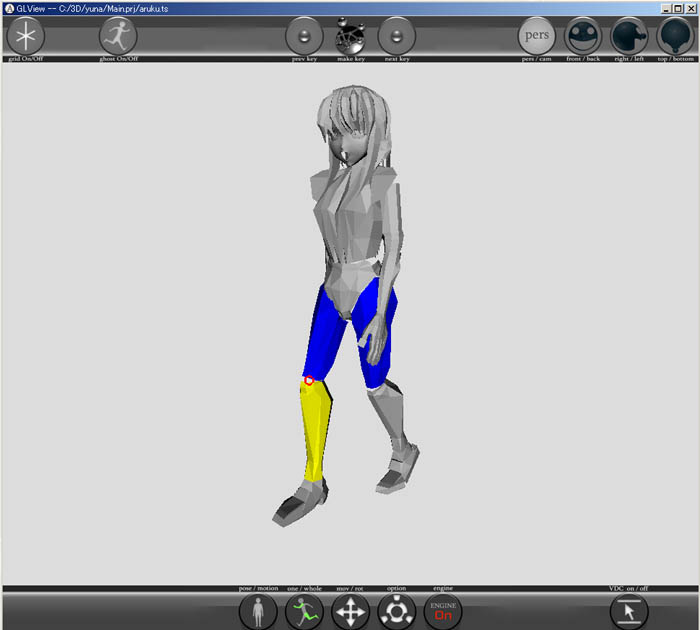Screen dimensions: 700x630
Task: Toggle one / whole selection mode
Action: click(x=306, y=611)
